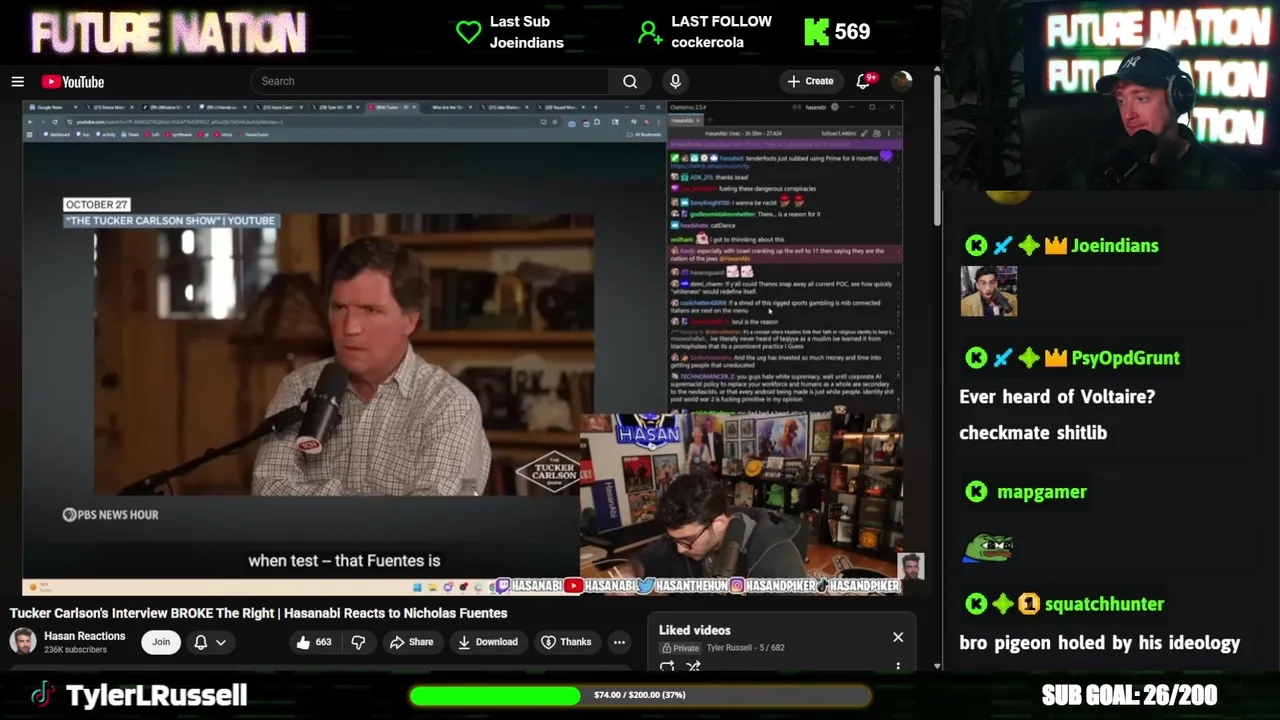Click the Pepe emote from mapgamer
1280x720 pixels.
click(x=988, y=548)
